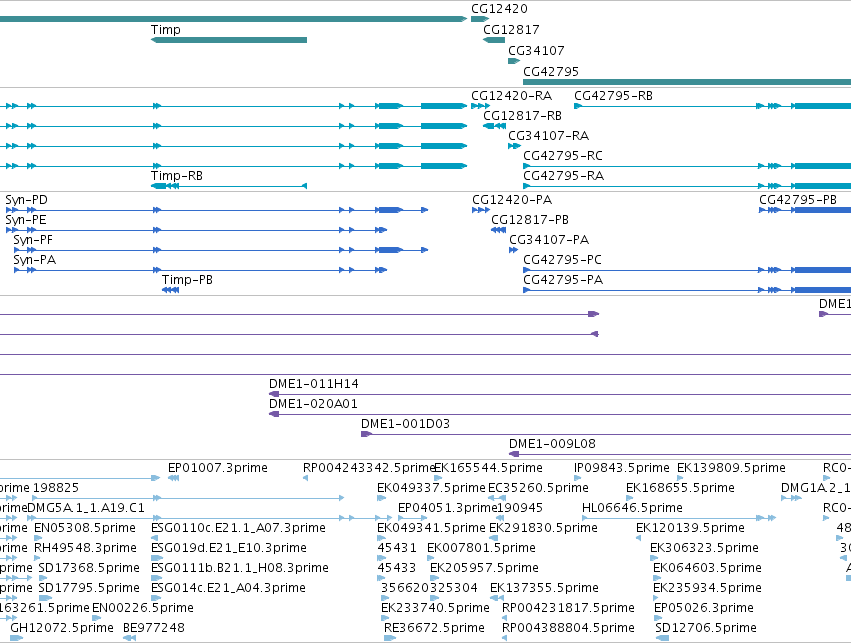This screenshot has width=851, height=643.
Task: Select the Syn-PF protein label
Action: click(x=33, y=240)
